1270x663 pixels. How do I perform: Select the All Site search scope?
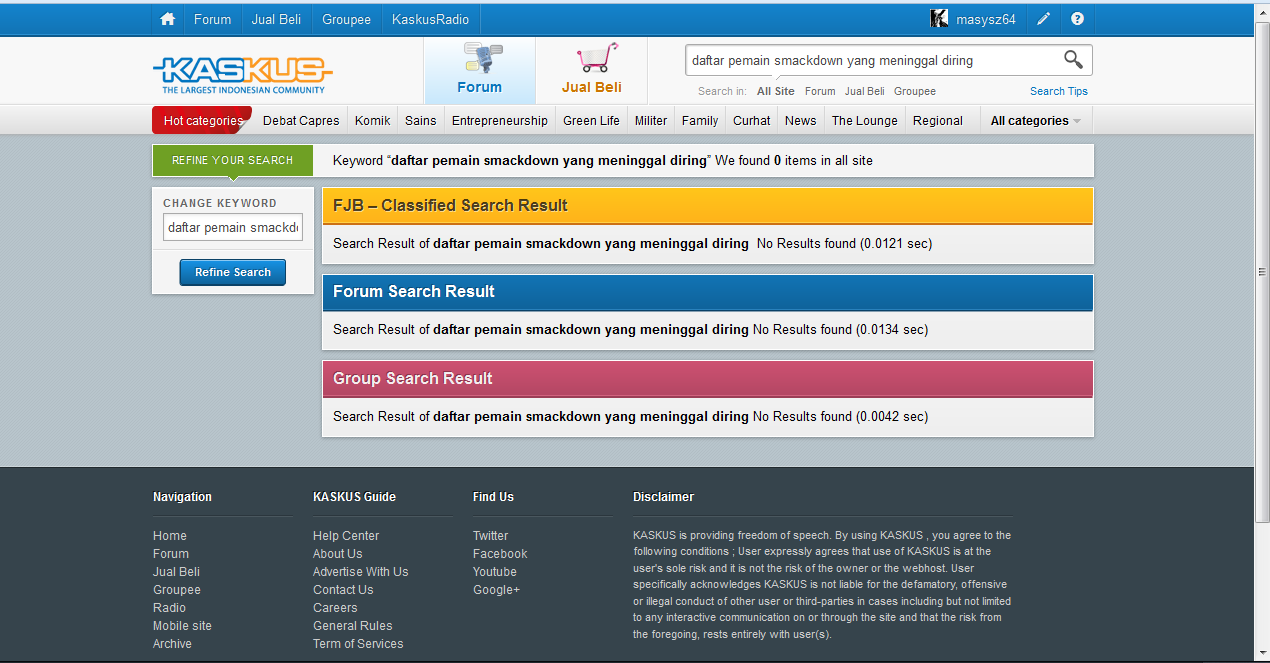click(776, 91)
